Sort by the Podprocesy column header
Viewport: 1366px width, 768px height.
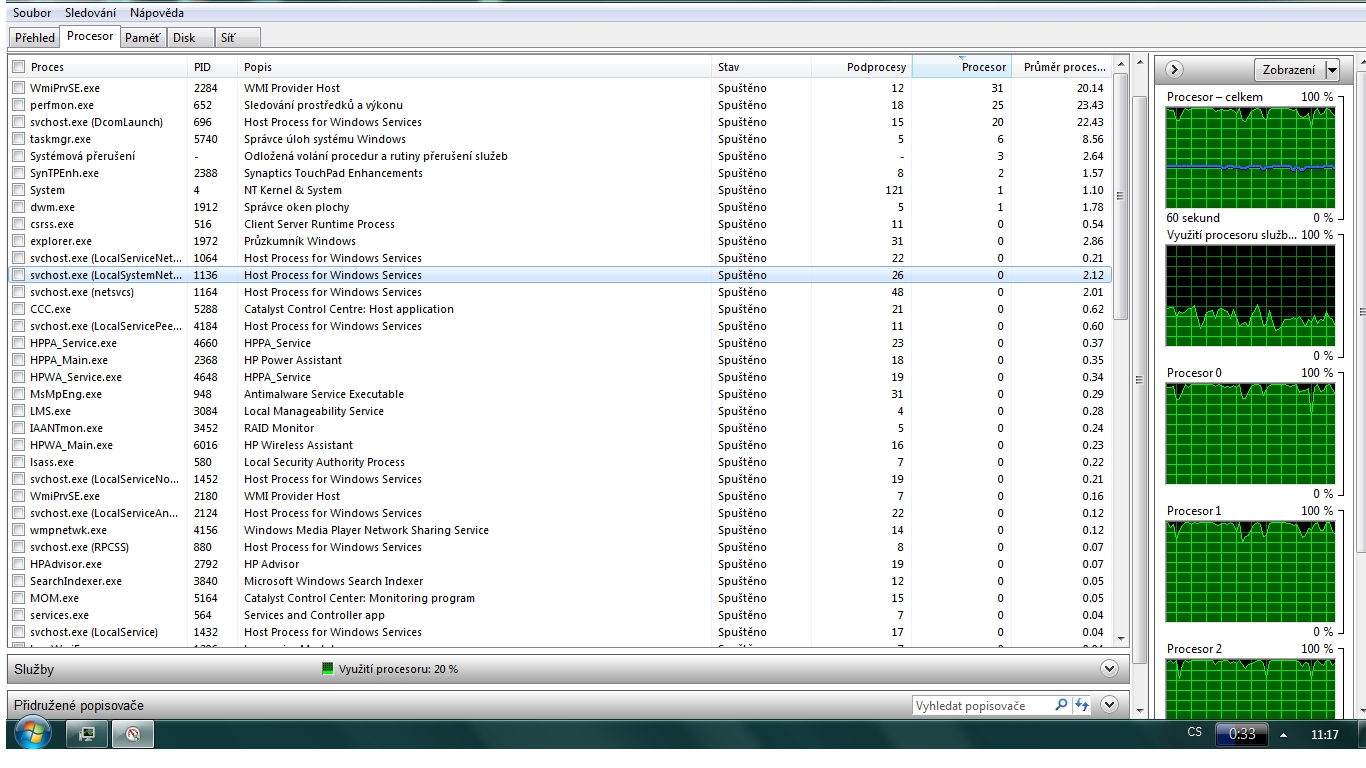click(x=875, y=67)
